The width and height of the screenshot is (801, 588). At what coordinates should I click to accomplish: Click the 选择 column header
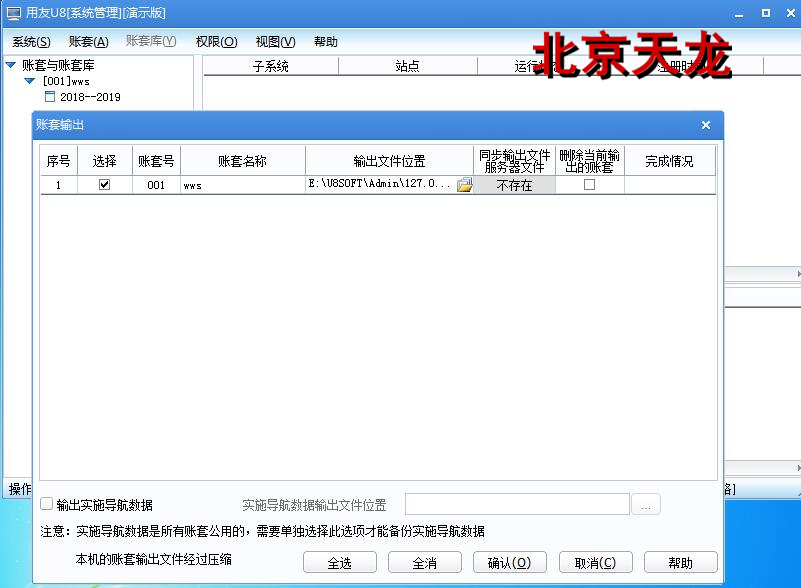104,161
